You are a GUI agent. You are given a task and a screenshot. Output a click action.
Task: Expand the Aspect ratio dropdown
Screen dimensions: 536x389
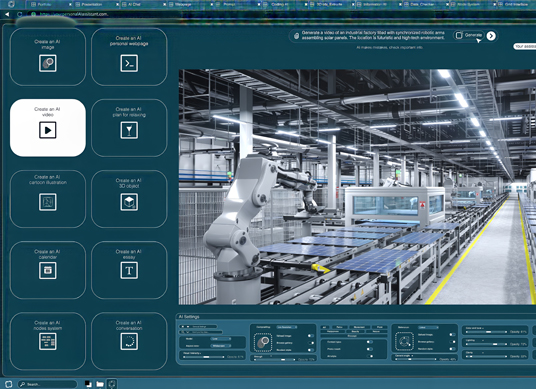pos(220,346)
